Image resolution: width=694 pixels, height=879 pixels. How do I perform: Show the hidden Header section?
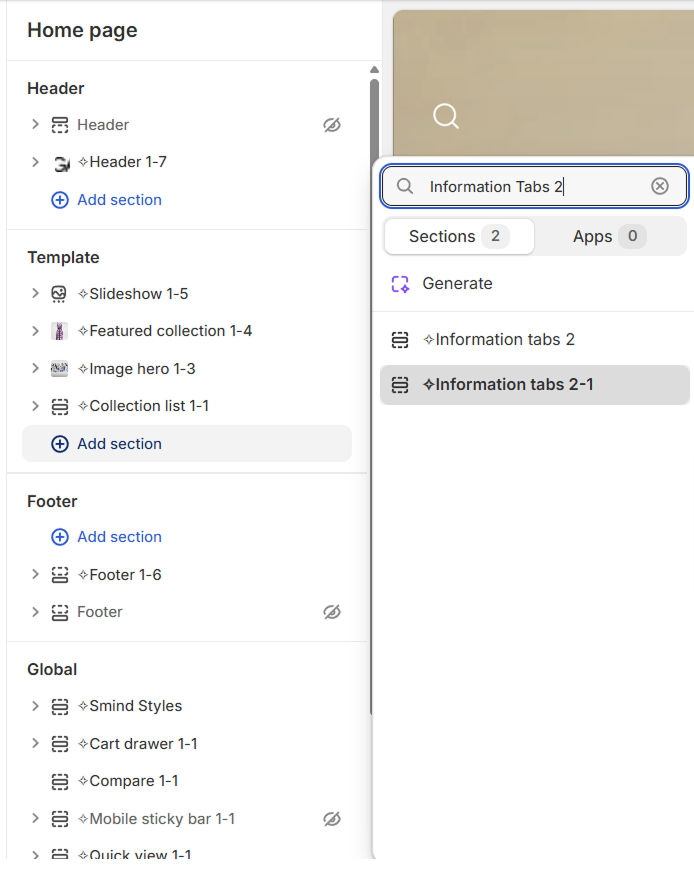332,125
